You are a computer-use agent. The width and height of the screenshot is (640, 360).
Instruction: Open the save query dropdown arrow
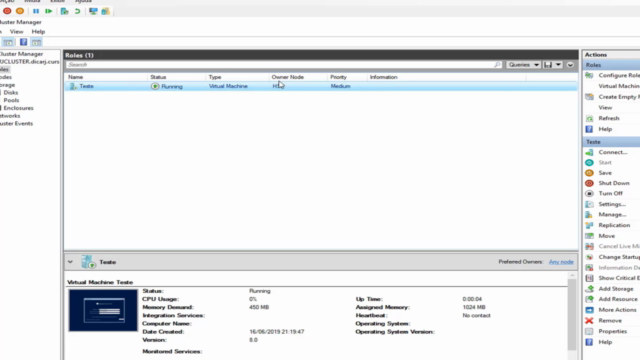point(558,65)
